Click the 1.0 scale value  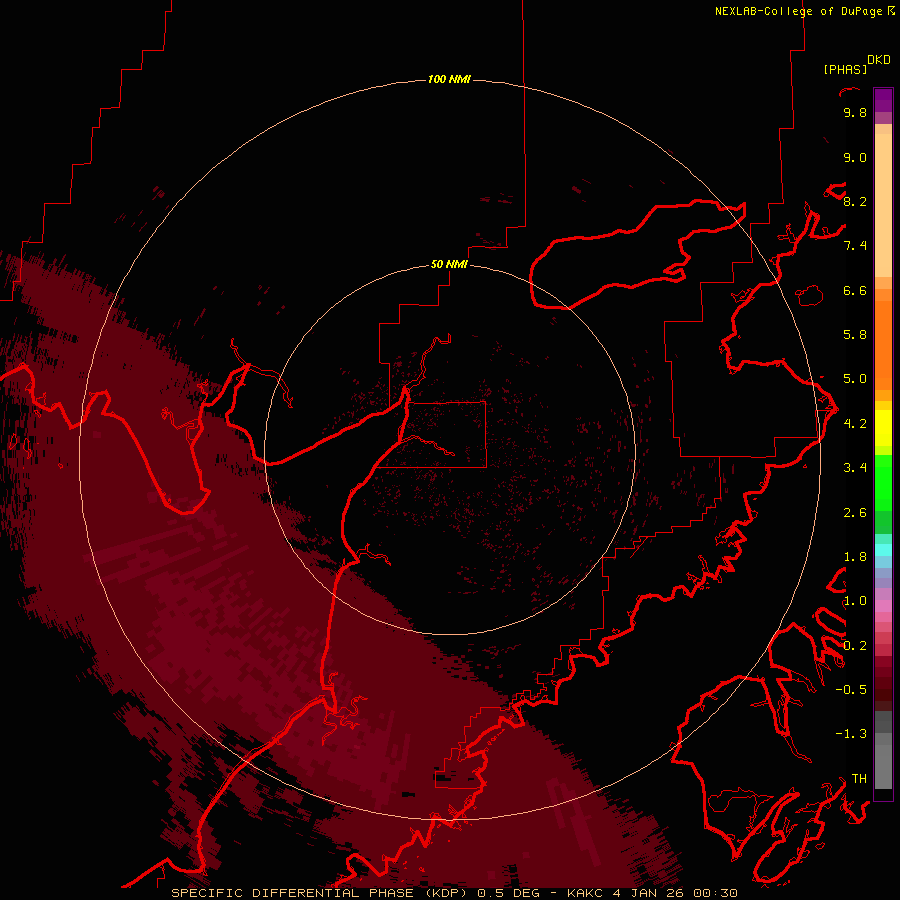855,601
